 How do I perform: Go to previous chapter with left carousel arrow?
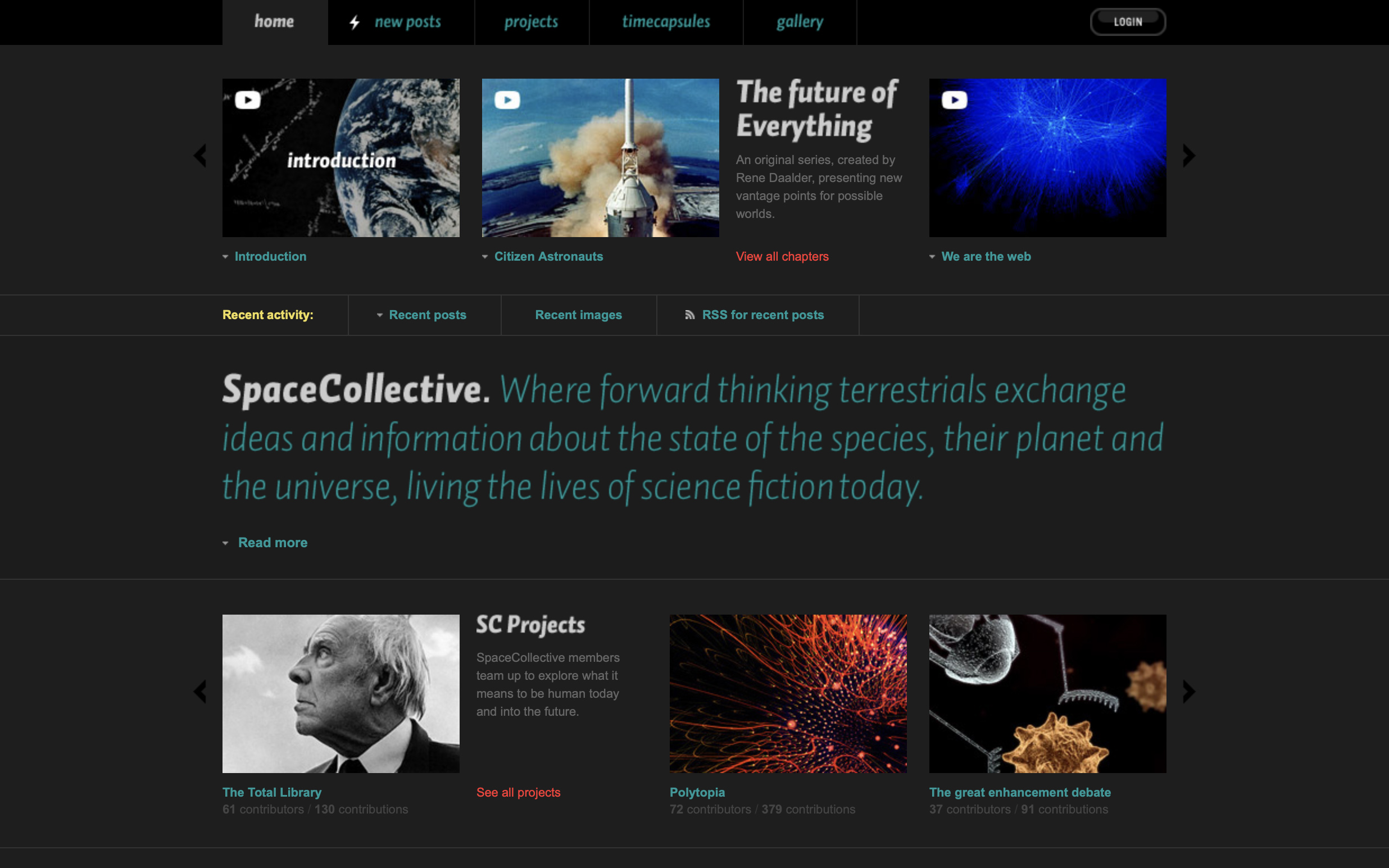click(199, 156)
